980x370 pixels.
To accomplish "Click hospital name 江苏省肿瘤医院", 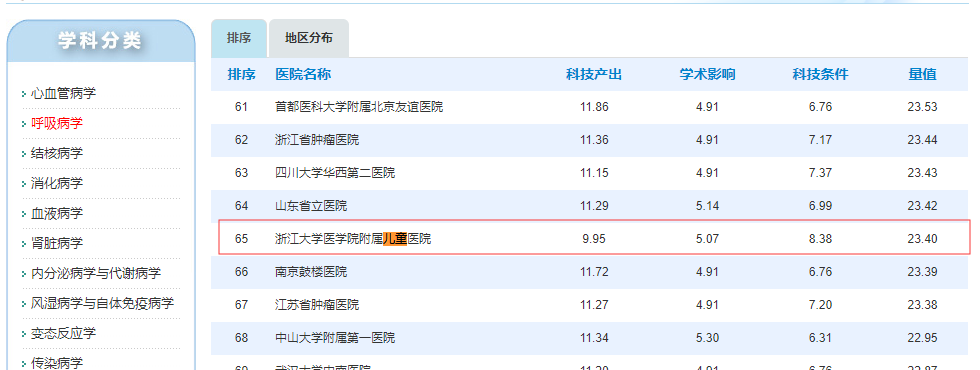I will [x=318, y=305].
